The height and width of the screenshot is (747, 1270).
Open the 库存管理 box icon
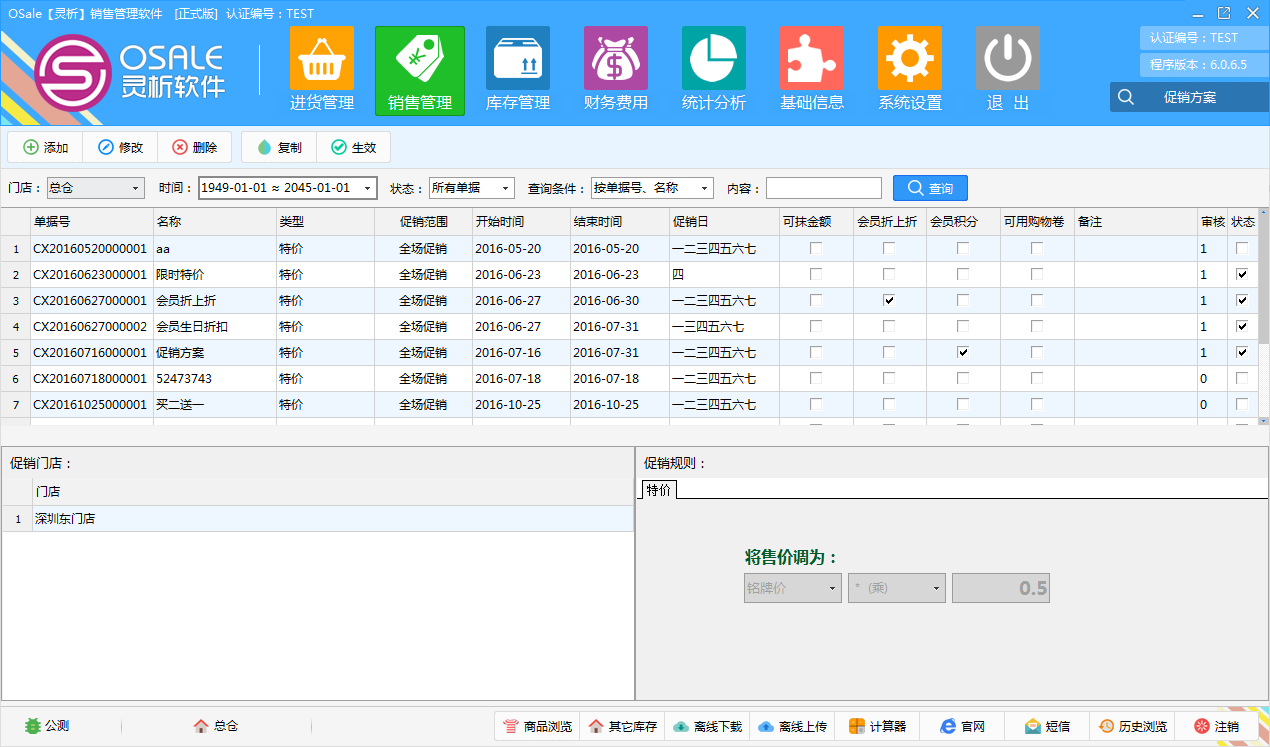[x=518, y=59]
